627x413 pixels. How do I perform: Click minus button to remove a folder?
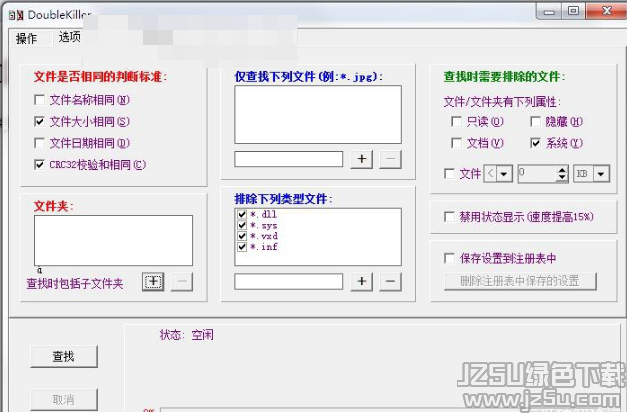click(x=182, y=281)
